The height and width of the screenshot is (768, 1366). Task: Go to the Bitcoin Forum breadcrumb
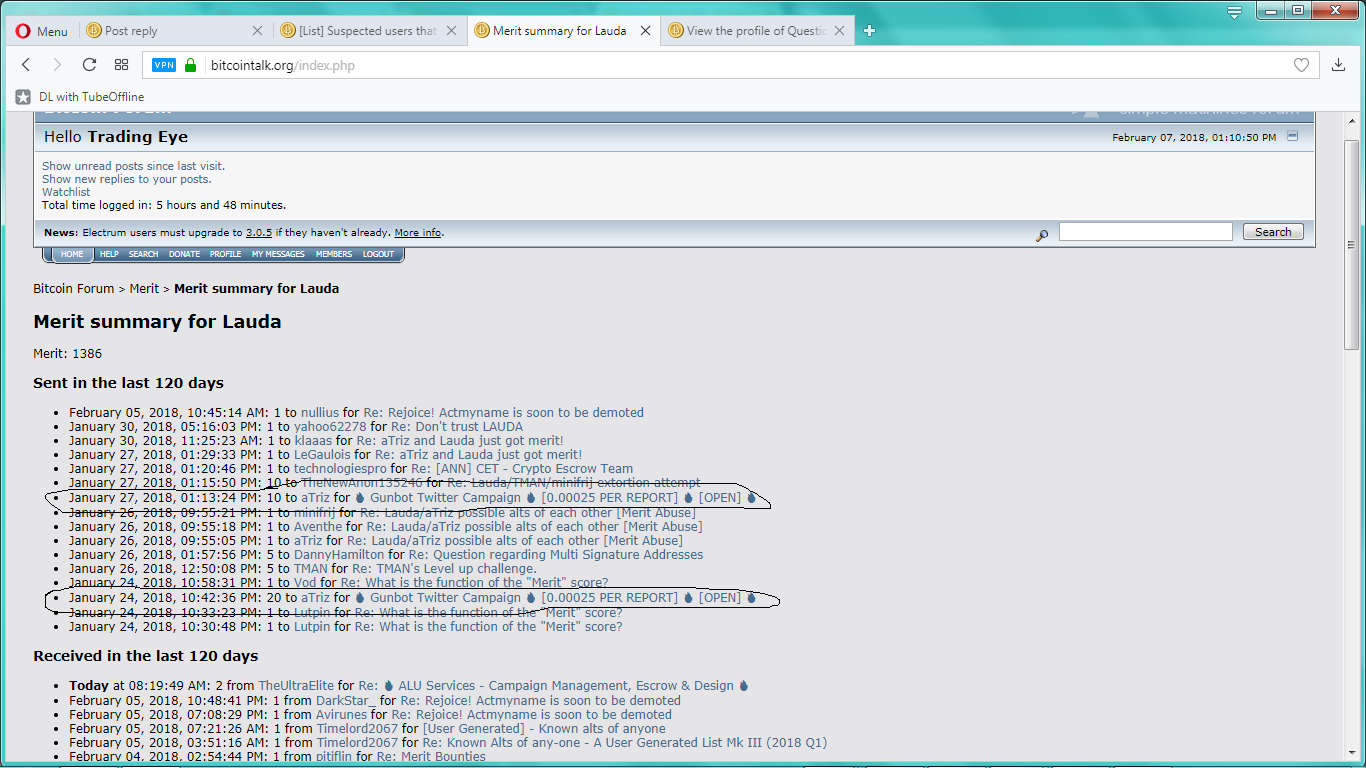click(x=74, y=288)
